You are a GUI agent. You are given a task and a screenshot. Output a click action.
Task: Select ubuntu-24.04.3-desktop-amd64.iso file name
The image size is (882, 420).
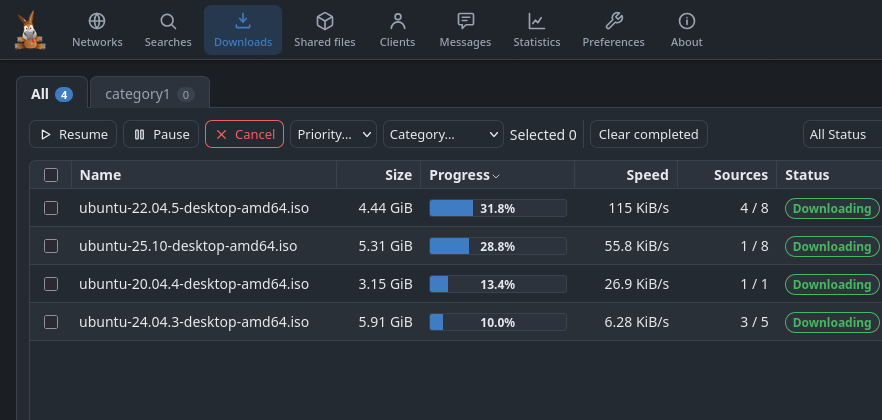[x=194, y=322]
